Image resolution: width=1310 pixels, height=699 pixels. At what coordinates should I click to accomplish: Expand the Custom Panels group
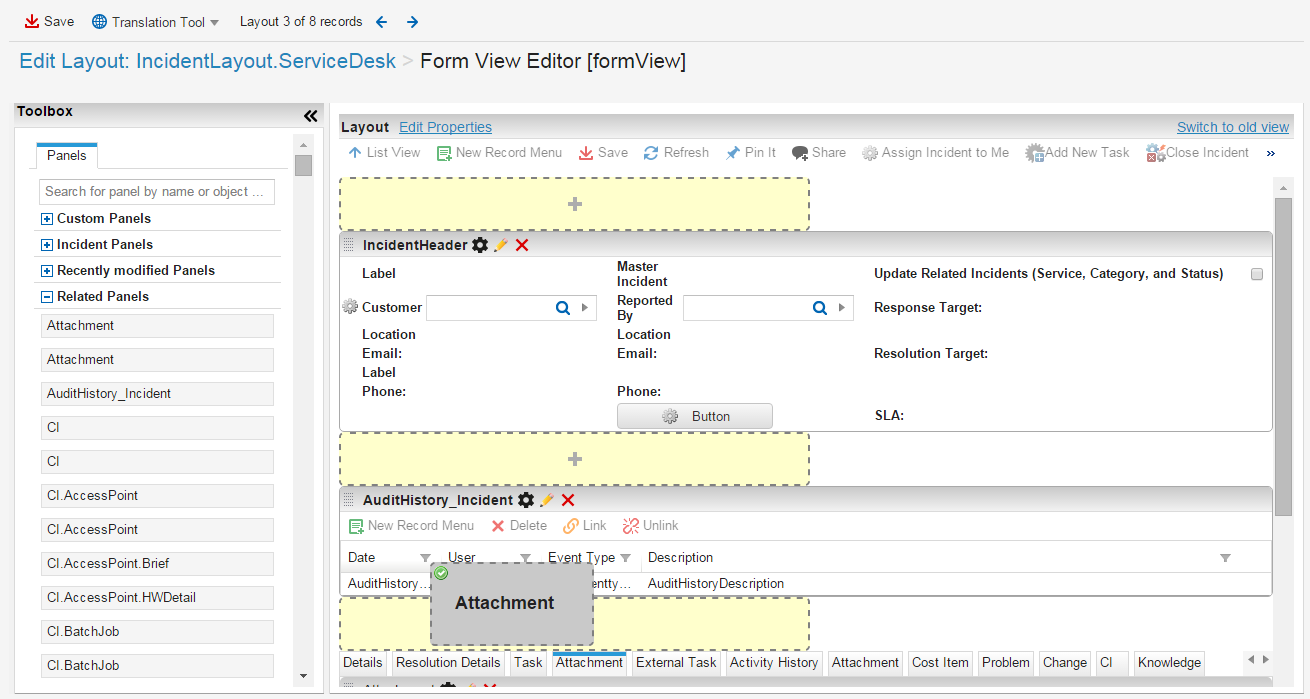tap(47, 219)
